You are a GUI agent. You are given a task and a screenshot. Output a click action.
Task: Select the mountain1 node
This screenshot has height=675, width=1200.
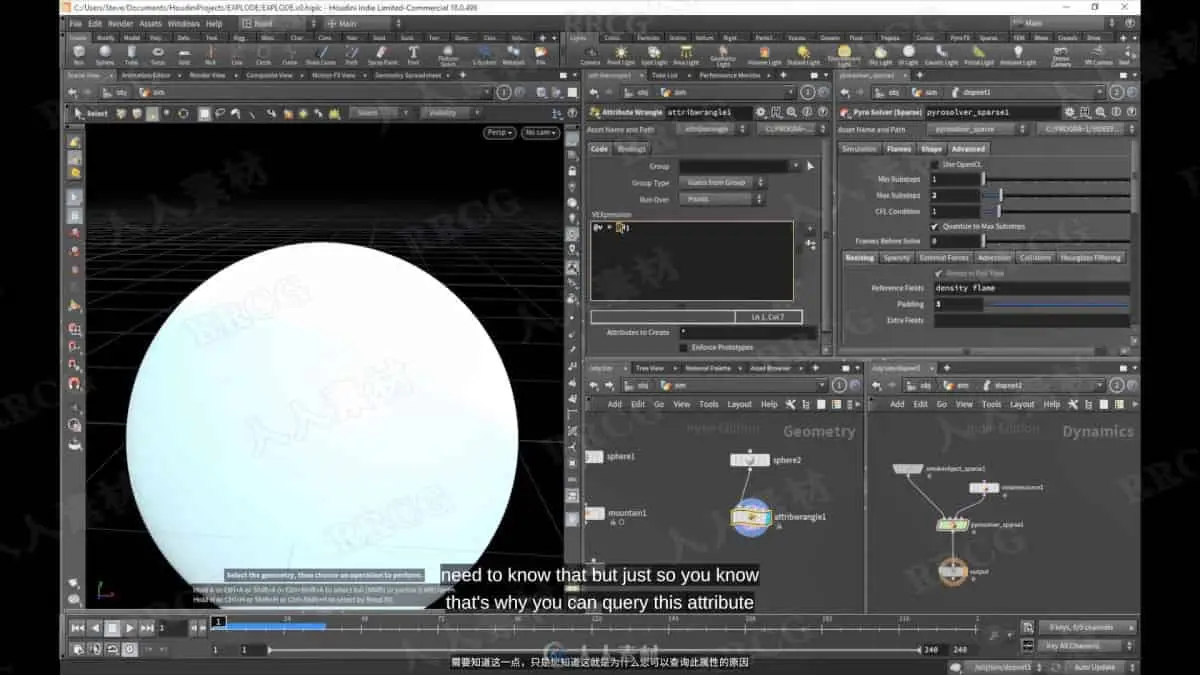[594, 513]
